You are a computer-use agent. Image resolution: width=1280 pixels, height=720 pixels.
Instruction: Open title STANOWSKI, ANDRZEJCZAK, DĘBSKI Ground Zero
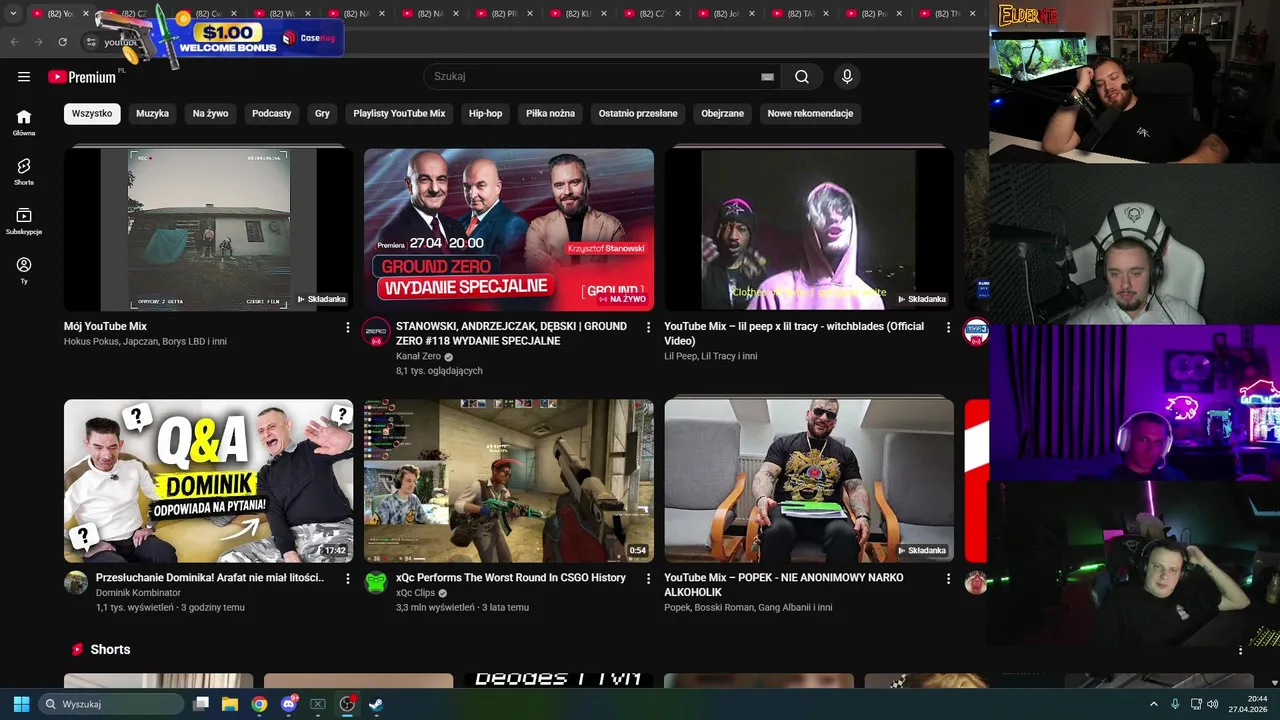[511, 333]
